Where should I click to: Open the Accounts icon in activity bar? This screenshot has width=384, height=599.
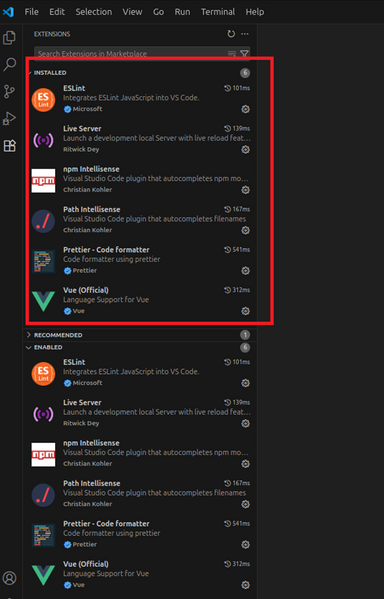point(10,578)
